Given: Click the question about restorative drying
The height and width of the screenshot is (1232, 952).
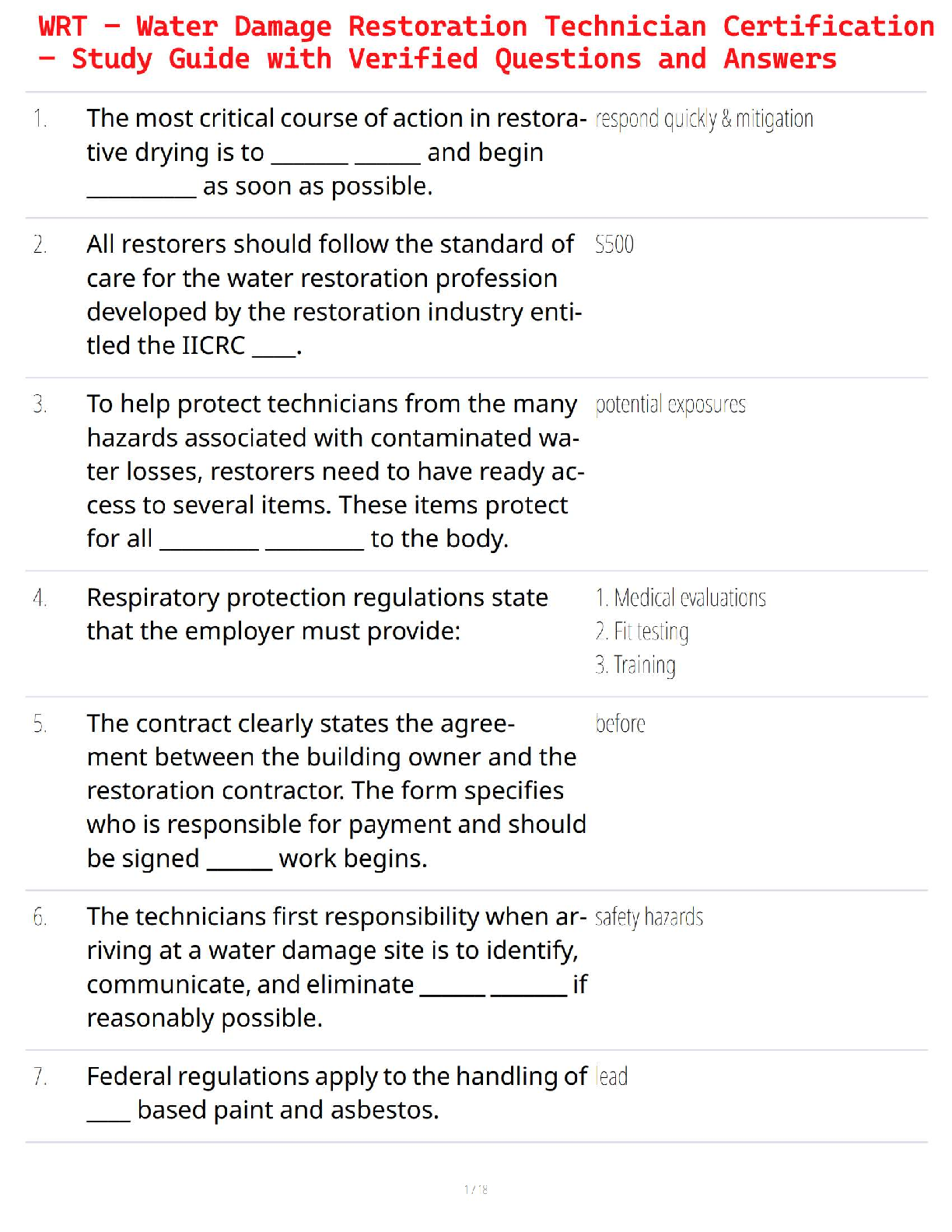Looking at the screenshot, I should click(x=334, y=152).
